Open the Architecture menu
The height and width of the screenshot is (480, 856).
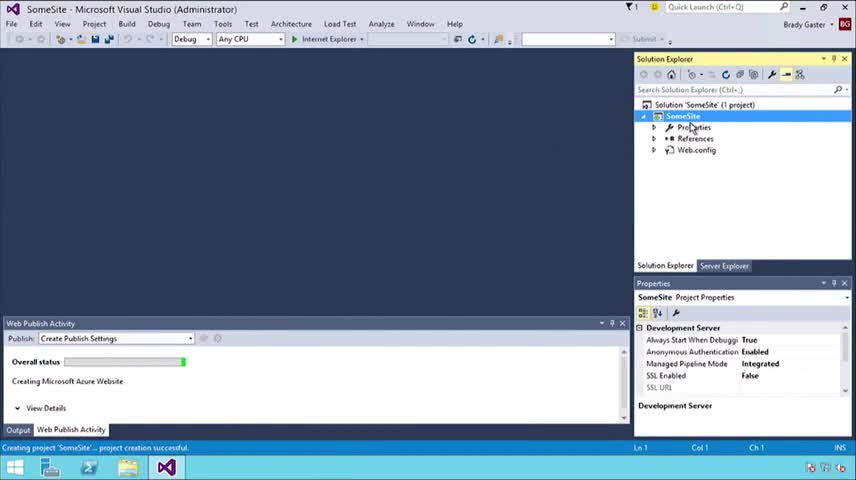click(292, 24)
